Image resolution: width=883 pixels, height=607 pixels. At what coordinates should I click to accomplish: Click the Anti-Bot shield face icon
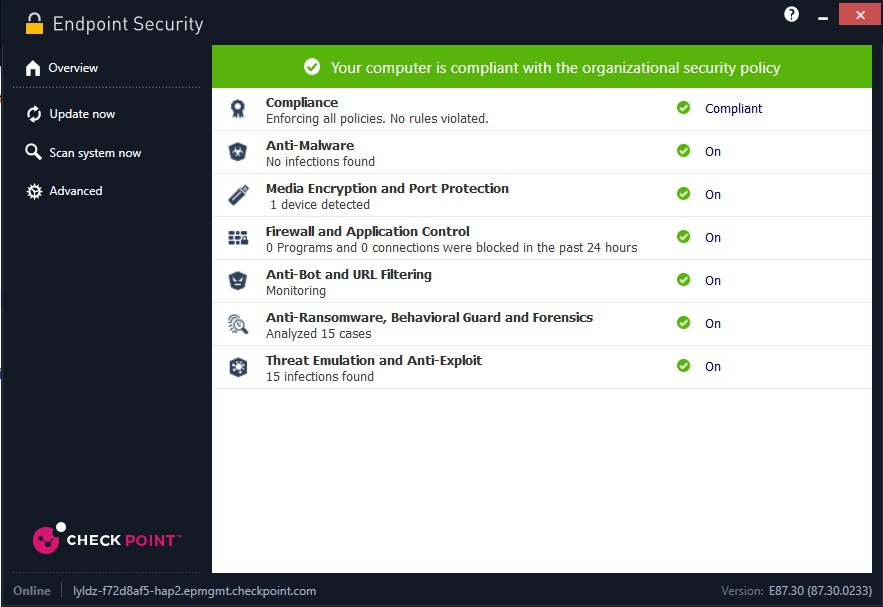237,281
